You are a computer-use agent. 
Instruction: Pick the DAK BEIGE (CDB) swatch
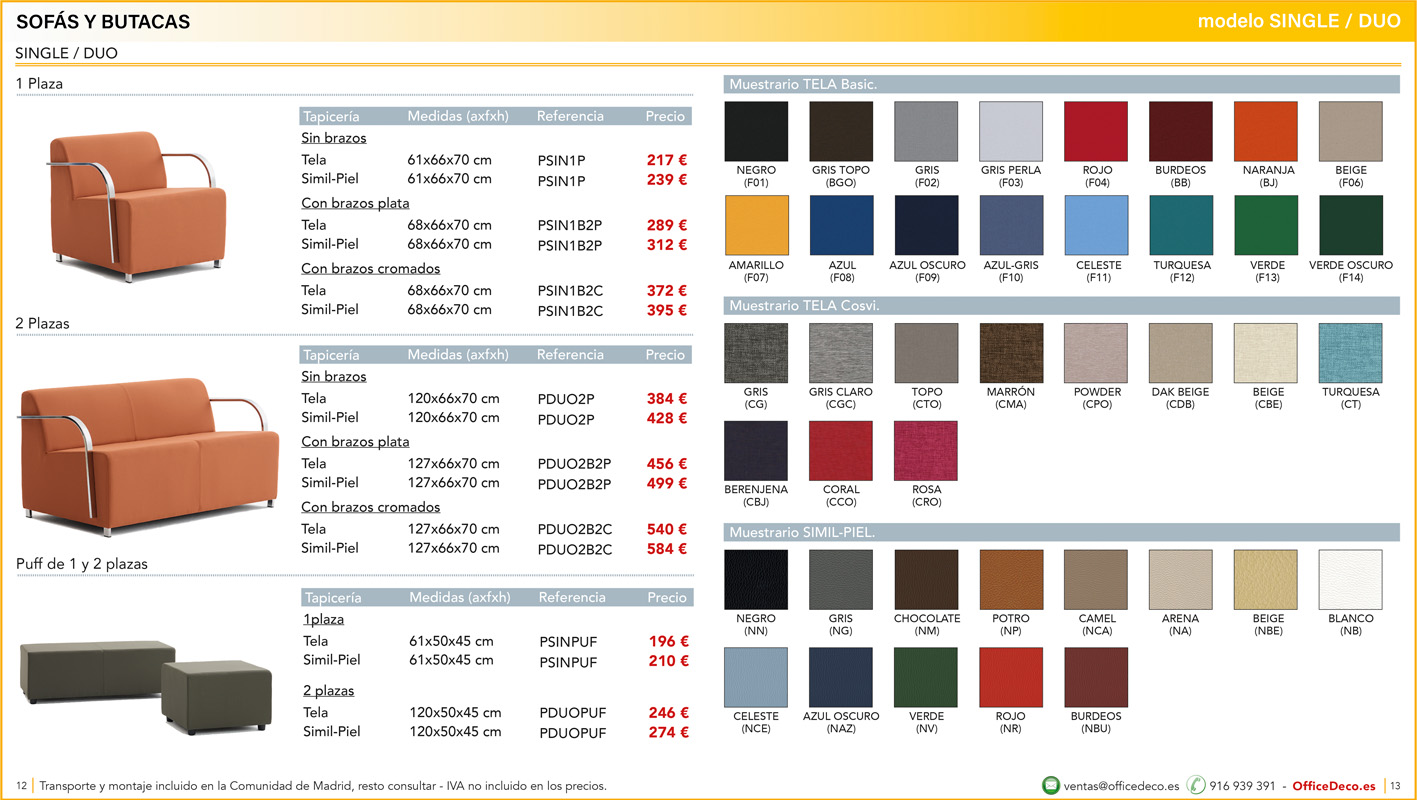coord(1181,353)
